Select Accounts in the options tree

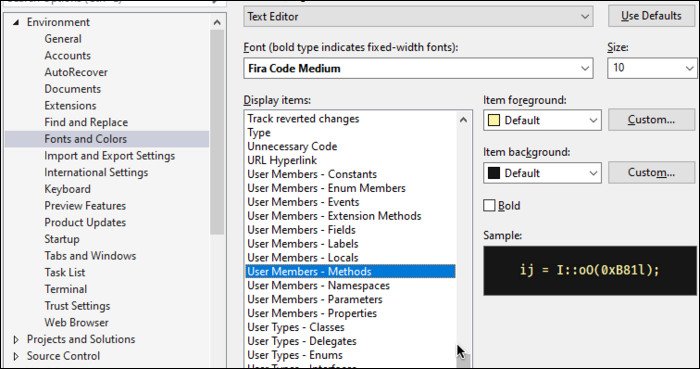67,55
